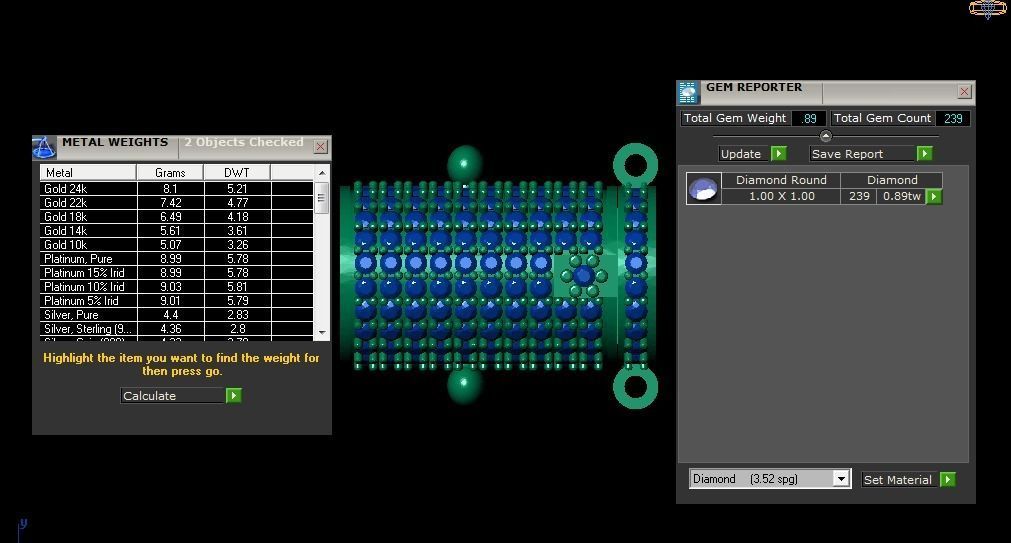
Task: Click the Total Gem Weight .89 field
Action: [x=809, y=118]
